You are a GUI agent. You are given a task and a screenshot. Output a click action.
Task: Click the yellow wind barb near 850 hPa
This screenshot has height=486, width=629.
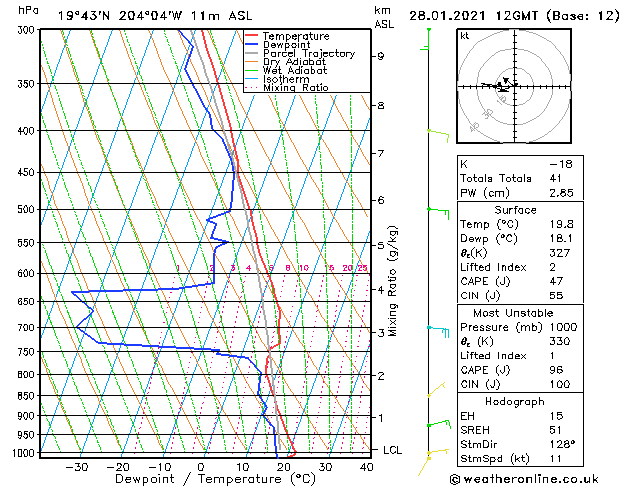pos(436,389)
